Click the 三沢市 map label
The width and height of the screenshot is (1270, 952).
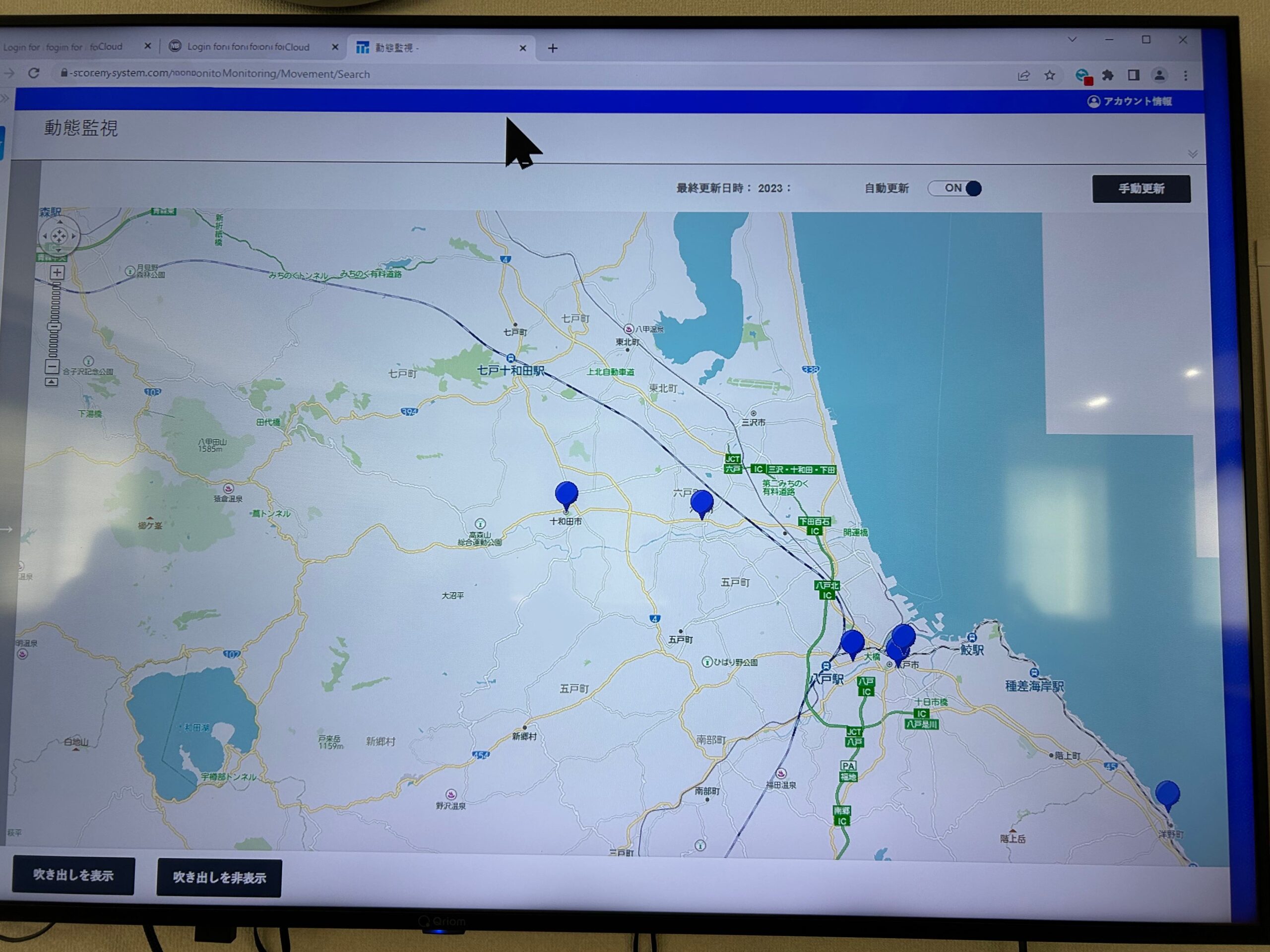[x=753, y=422]
